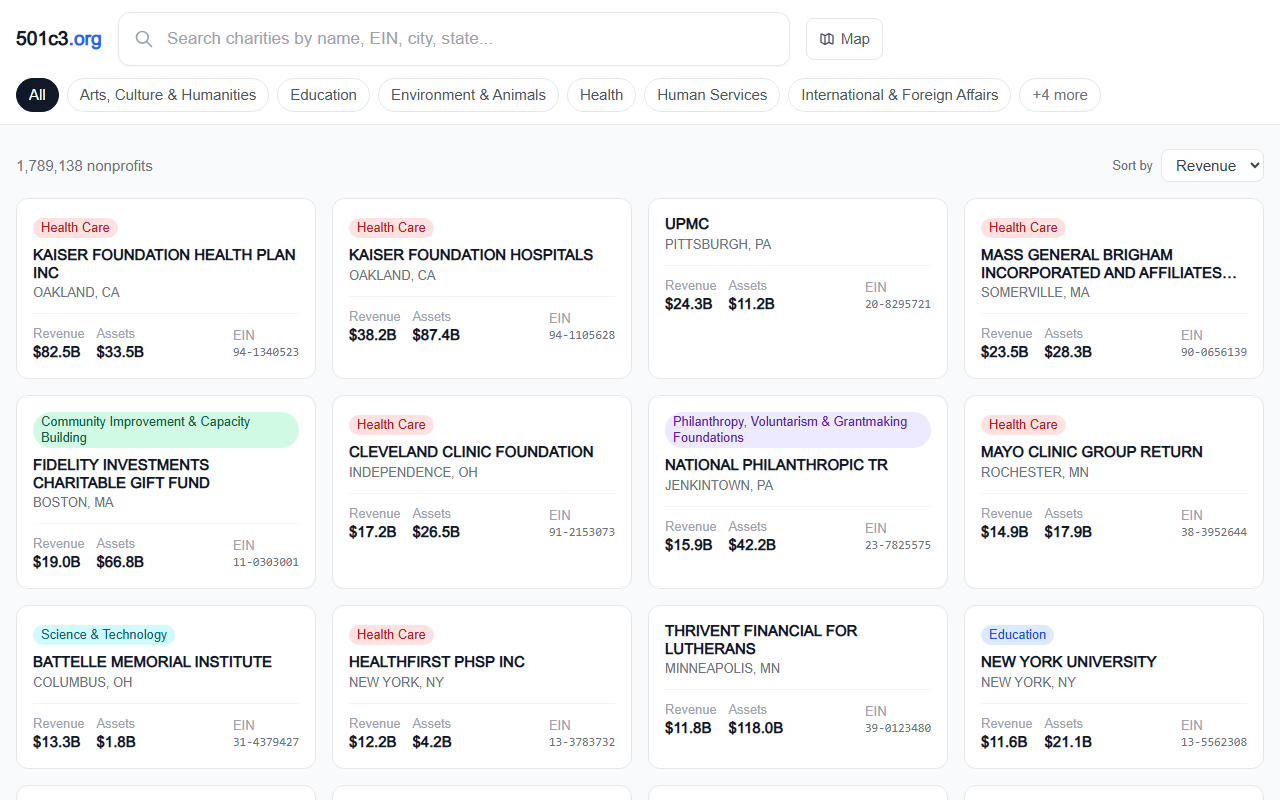
Task: Click SOMERVILLE, MA location text
Action: (1035, 292)
